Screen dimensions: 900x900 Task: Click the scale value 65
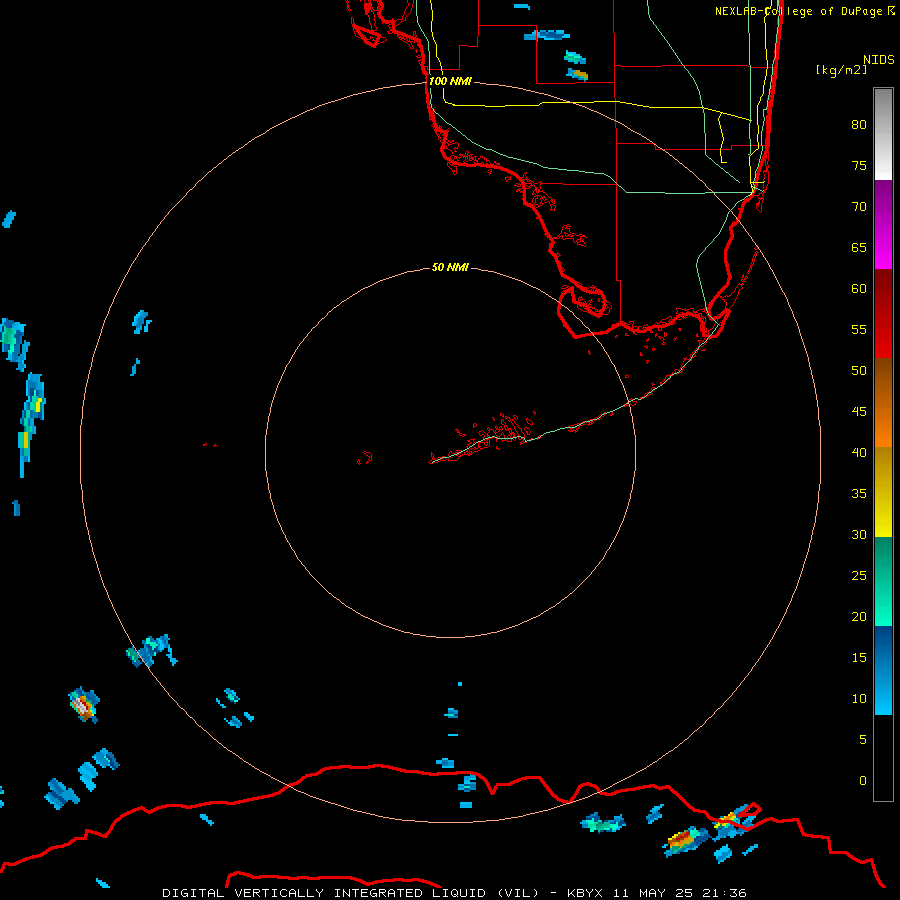(x=859, y=247)
